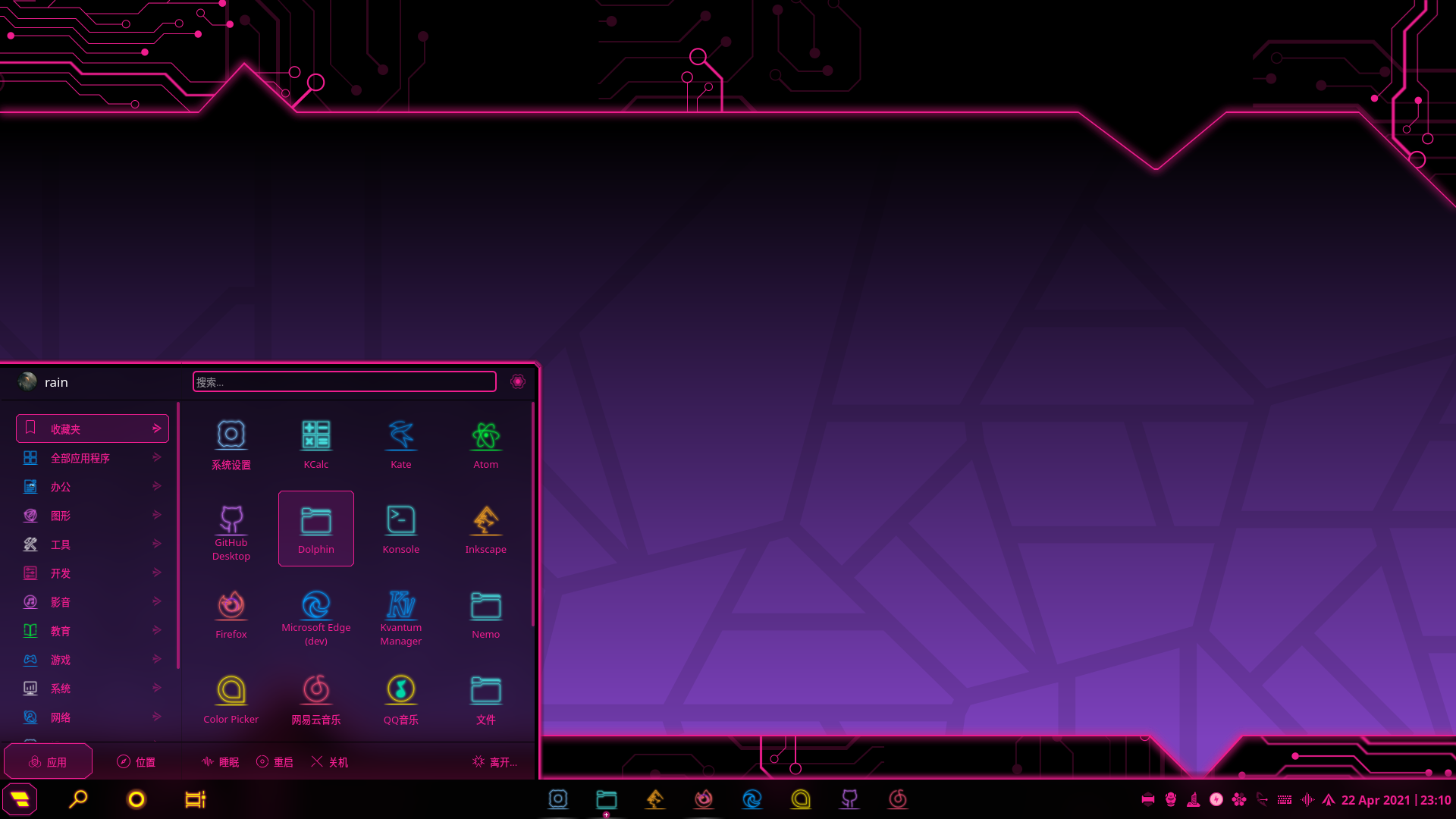This screenshot has width=1456, height=819.
Task: Click the launcher configure icon beside search
Action: click(x=518, y=381)
